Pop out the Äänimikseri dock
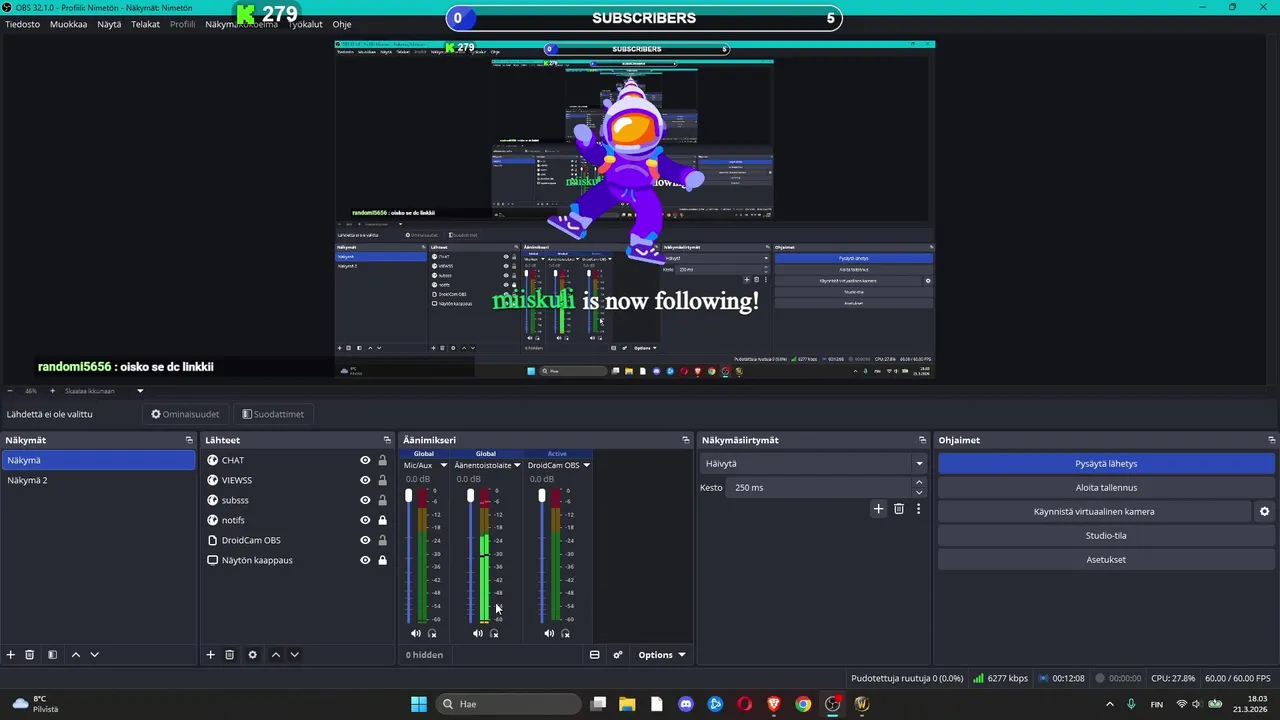Image resolution: width=1280 pixels, height=720 pixels. pyautogui.click(x=686, y=440)
